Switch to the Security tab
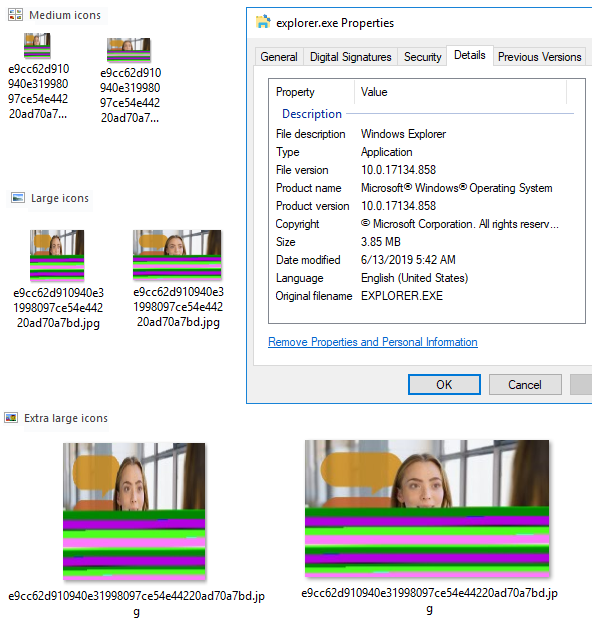This screenshot has height=626, width=592. coord(422,57)
